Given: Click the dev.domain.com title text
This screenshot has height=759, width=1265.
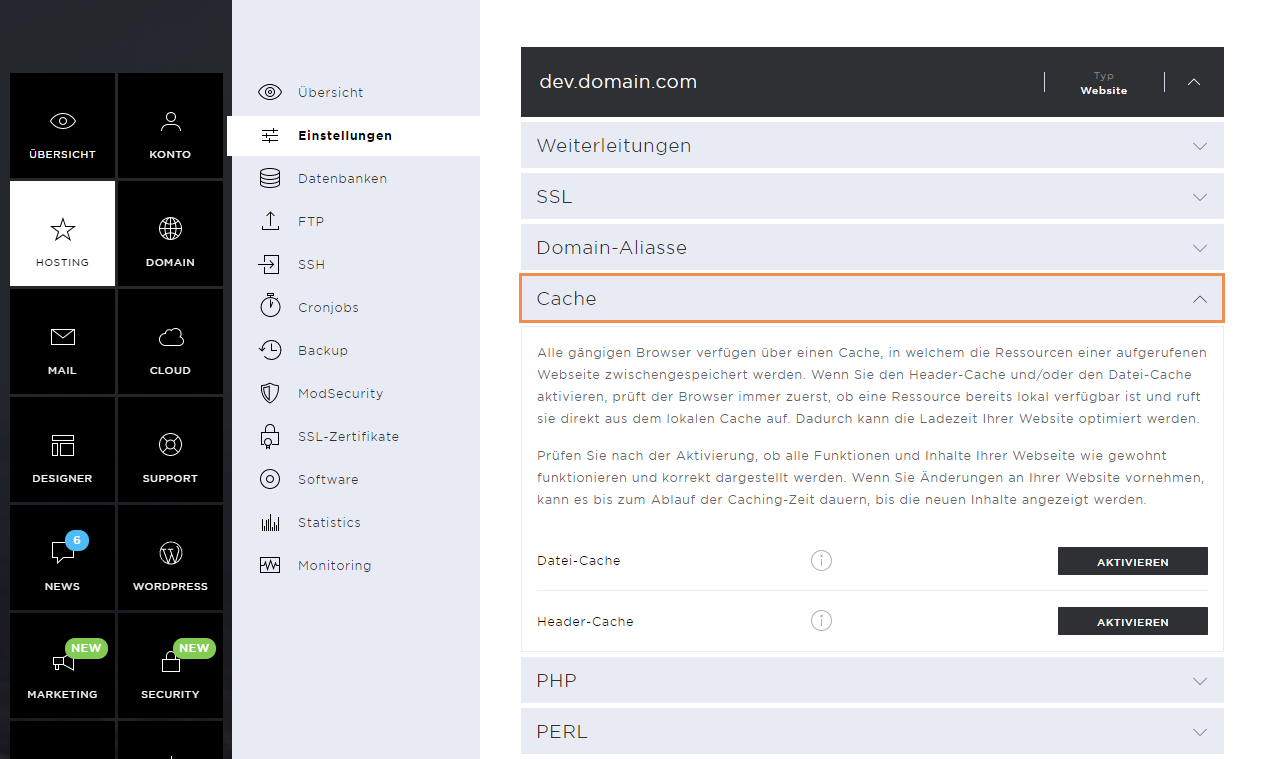Looking at the screenshot, I should pos(618,82).
